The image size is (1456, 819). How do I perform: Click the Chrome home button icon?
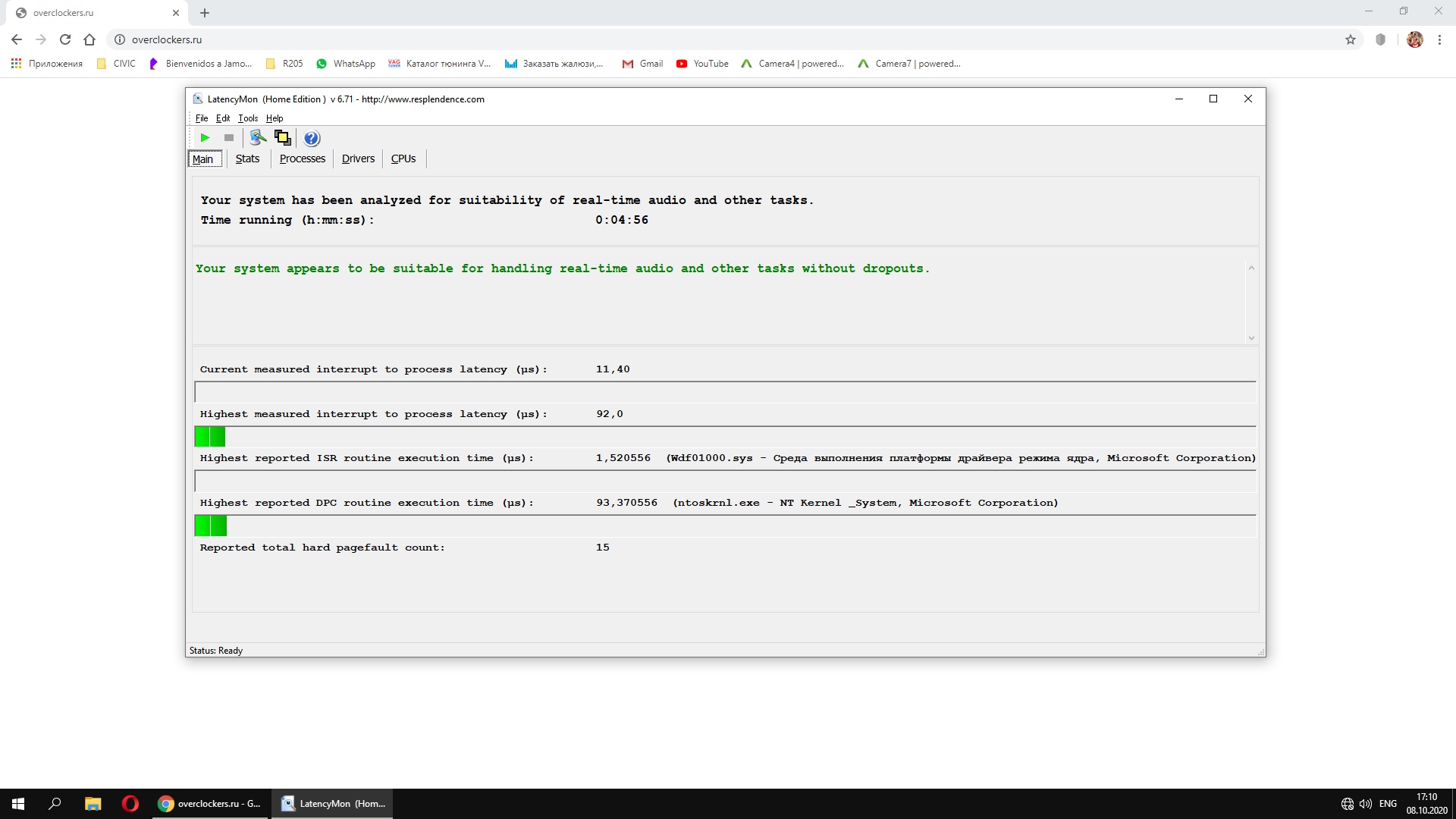(x=89, y=39)
